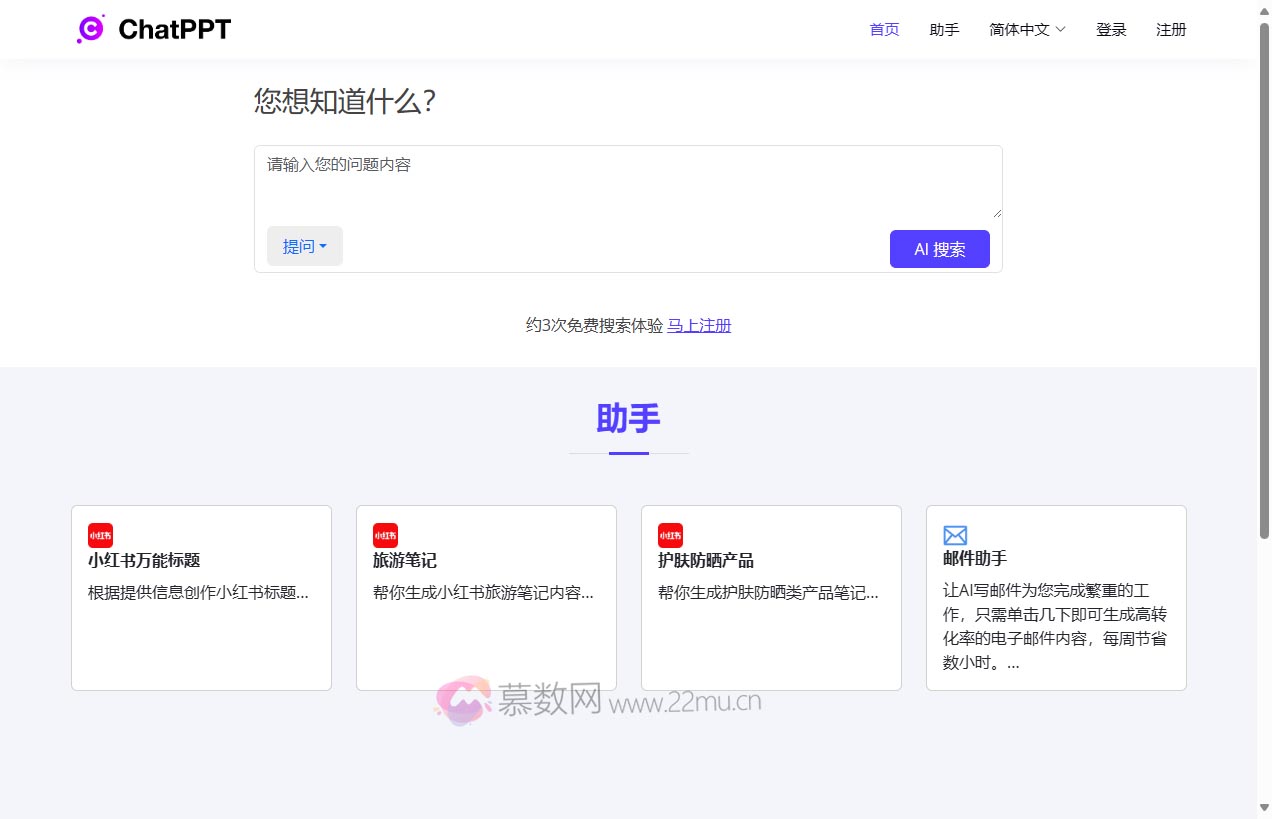Click the textarea resize handle corner
The height and width of the screenshot is (819, 1272).
tap(996, 212)
